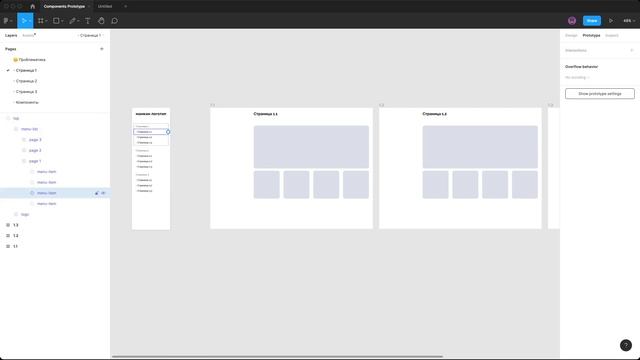Screen dimensions: 640x360
Task: Select large placeholder rectangle in Страница 1.1 frame
Action: [311, 147]
